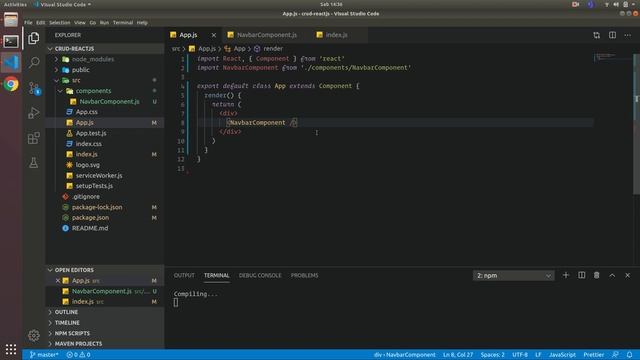The width and height of the screenshot is (640, 360).
Task: Click 'Spaces: 2' indentation in status bar
Action: 493,355
